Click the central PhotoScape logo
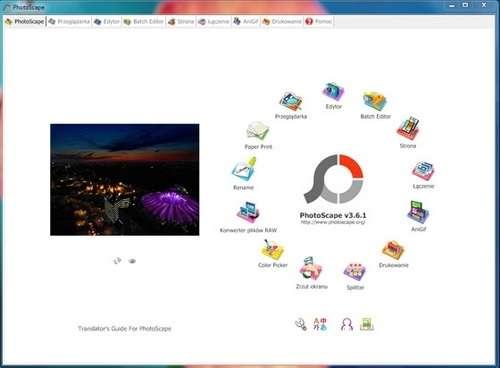 [x=333, y=179]
